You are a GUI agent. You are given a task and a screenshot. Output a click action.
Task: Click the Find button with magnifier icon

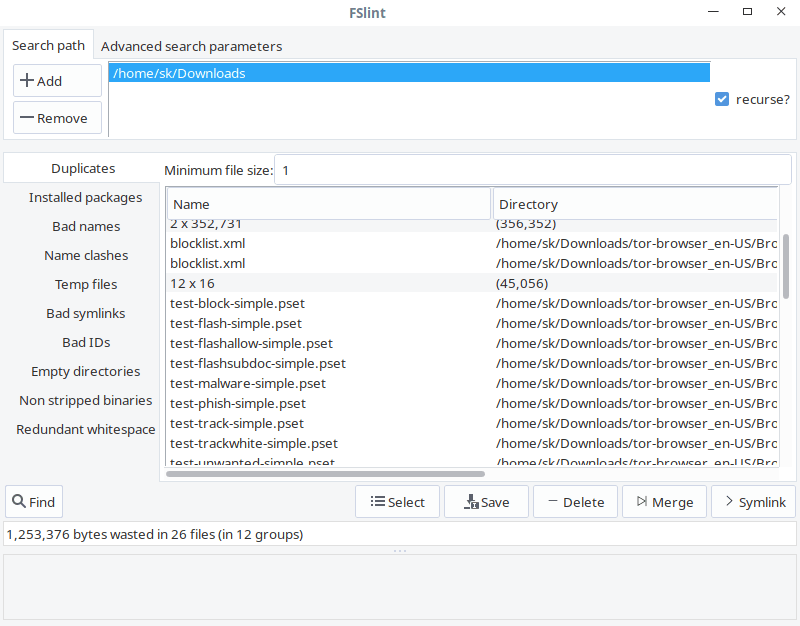pos(34,502)
